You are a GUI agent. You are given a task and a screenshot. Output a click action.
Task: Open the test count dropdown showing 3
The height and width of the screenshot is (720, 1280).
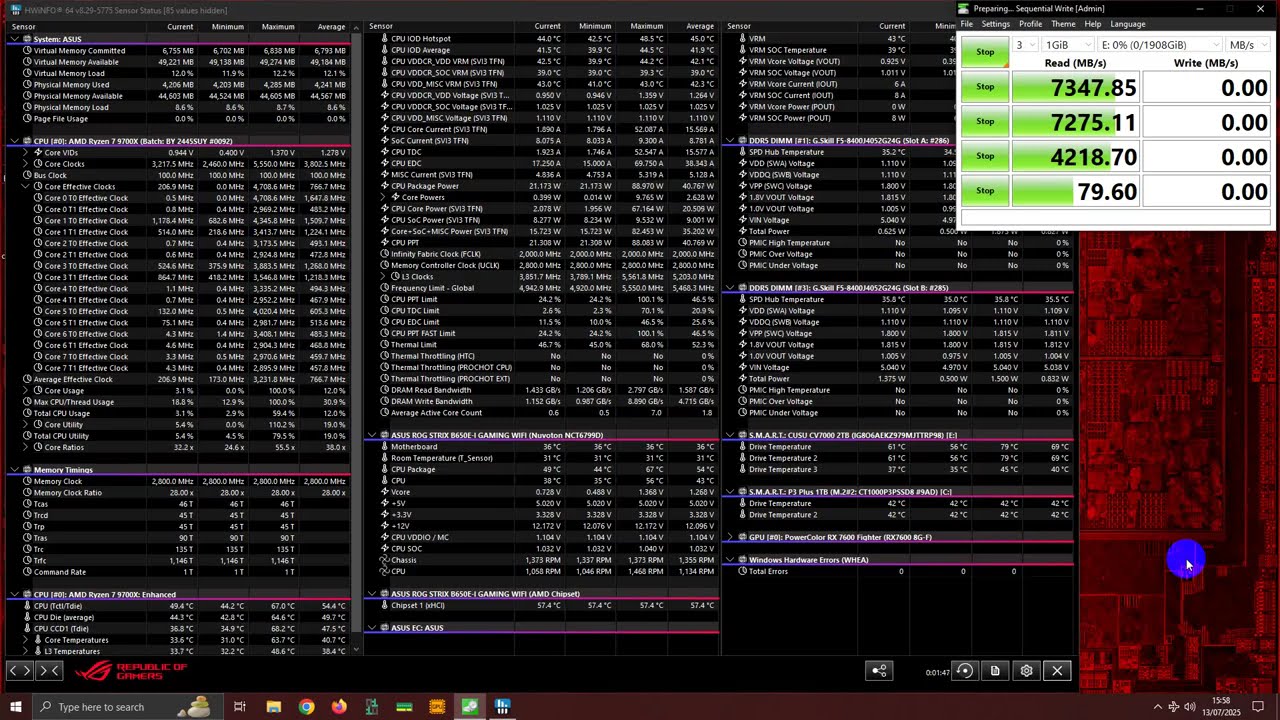point(1024,45)
